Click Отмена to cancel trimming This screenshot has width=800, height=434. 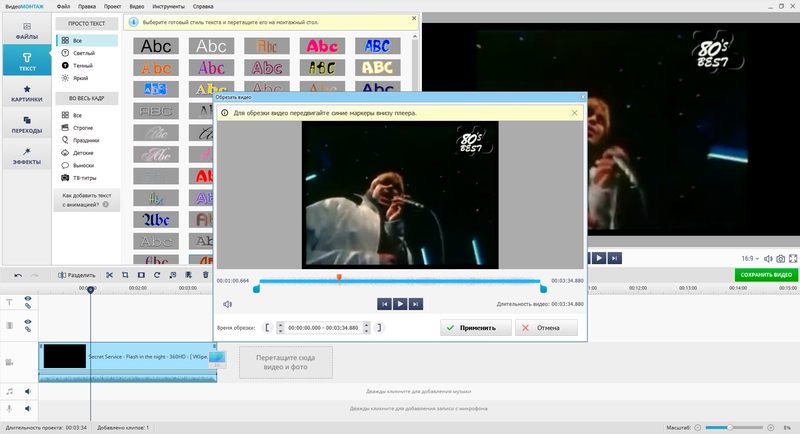[546, 328]
